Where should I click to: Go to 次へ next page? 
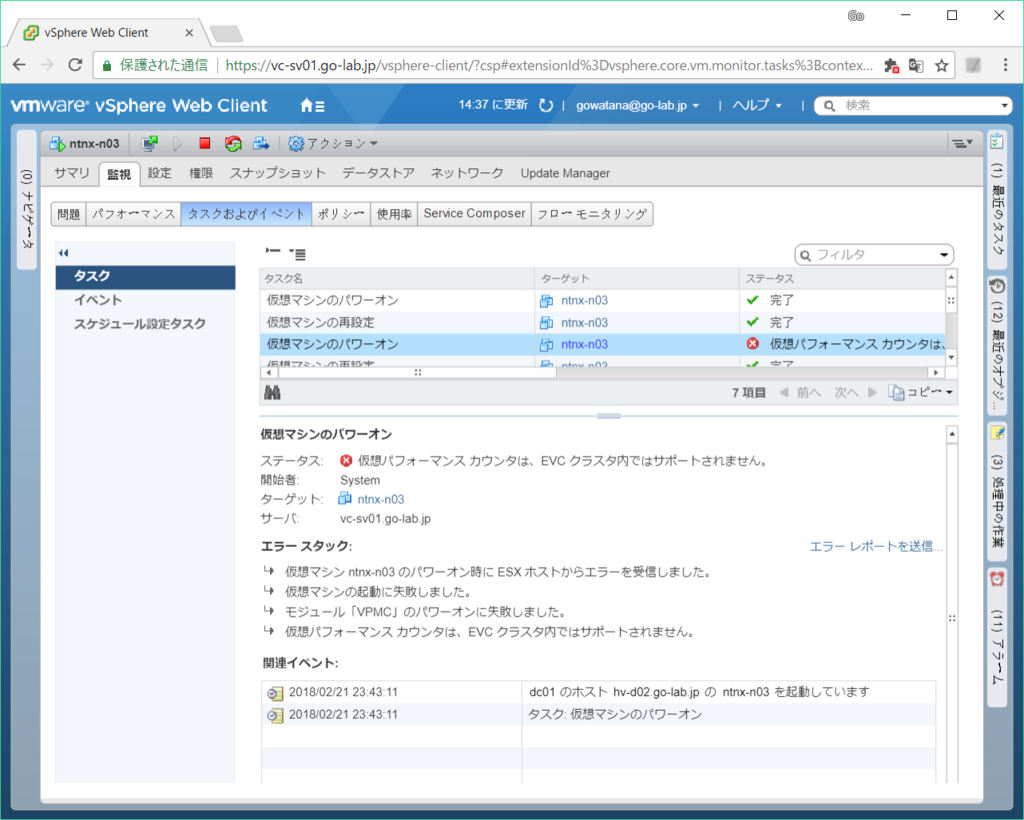click(855, 392)
